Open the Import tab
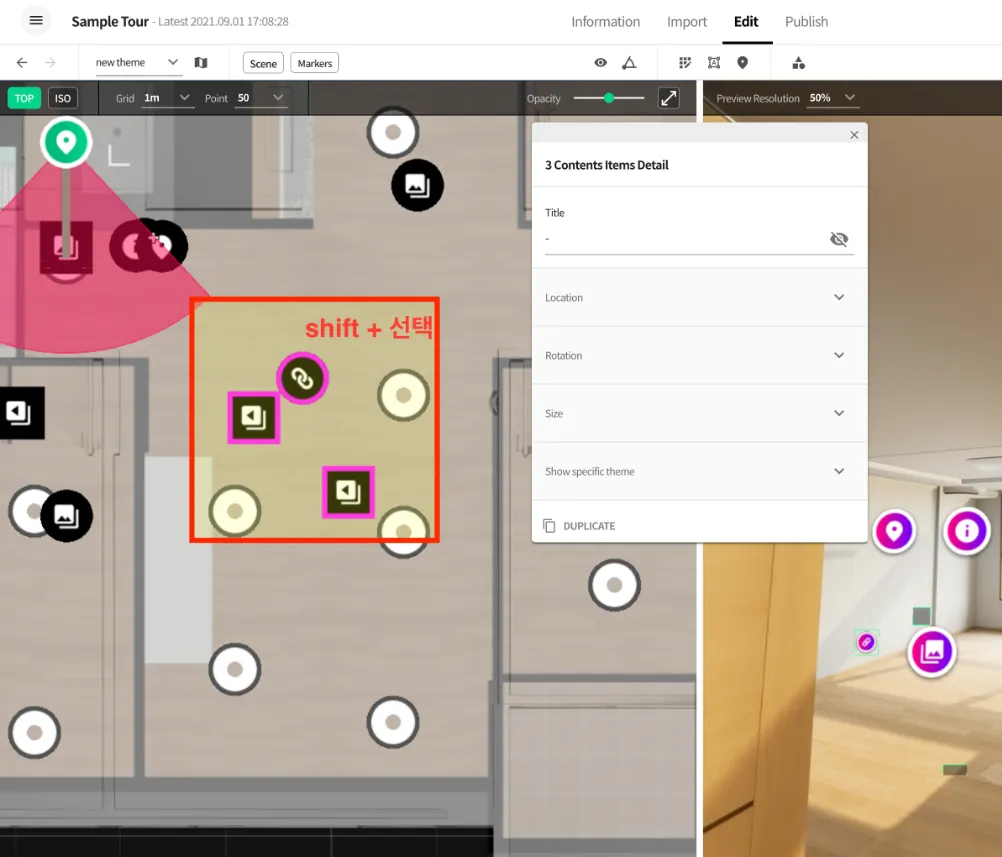The image size is (1002, 857). pos(687,22)
